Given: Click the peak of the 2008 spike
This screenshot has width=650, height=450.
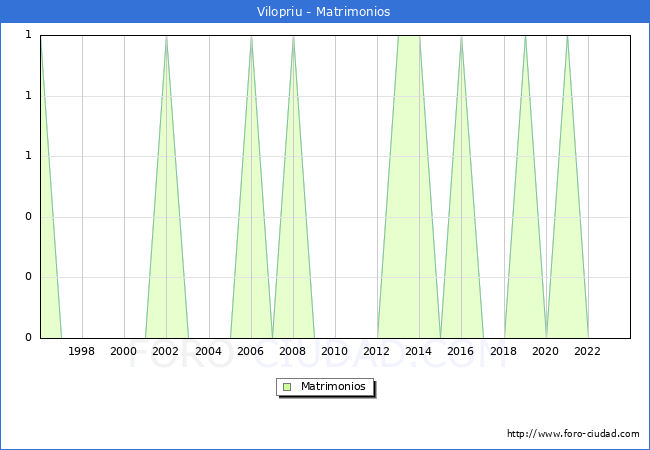Looking at the screenshot, I should pos(293,37).
